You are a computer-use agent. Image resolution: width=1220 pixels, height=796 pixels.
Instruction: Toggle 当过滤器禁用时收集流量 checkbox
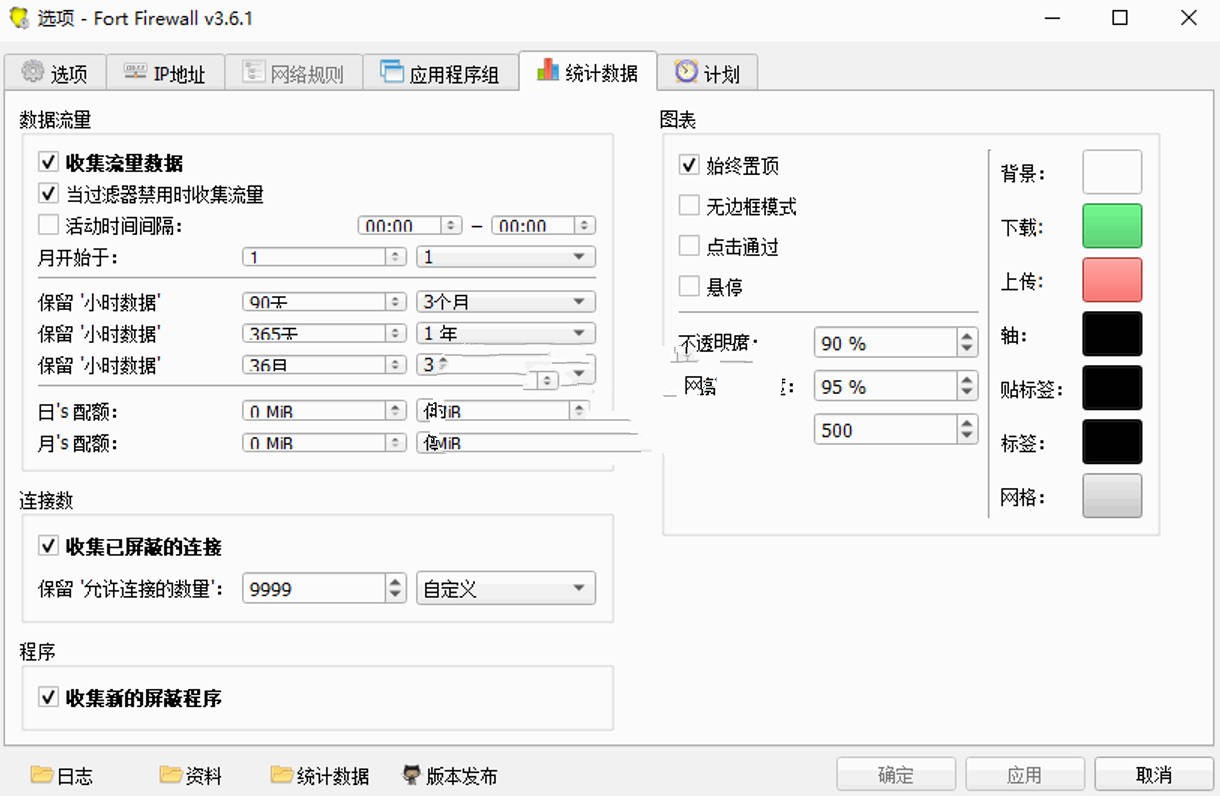coord(48,193)
